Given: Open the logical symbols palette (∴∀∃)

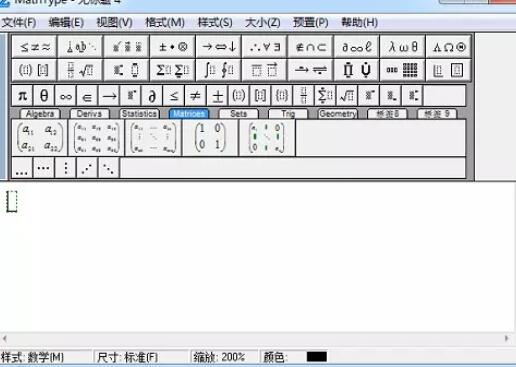Looking at the screenshot, I should click(265, 47).
